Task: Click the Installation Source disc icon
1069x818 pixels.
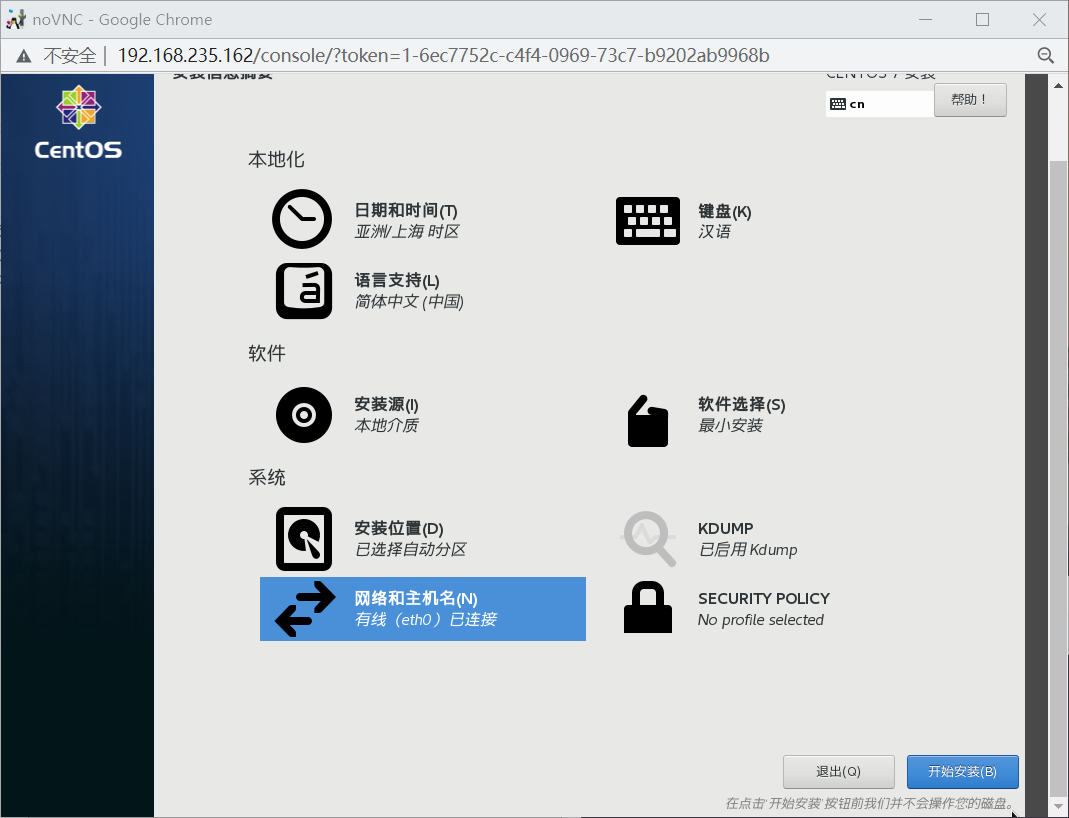Action: tap(304, 414)
